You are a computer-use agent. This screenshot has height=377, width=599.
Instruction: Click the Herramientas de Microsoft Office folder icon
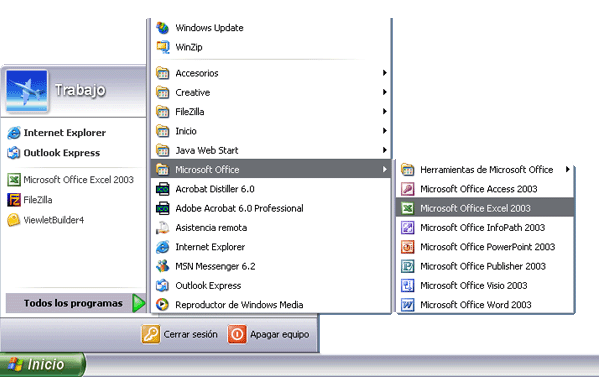(408, 169)
